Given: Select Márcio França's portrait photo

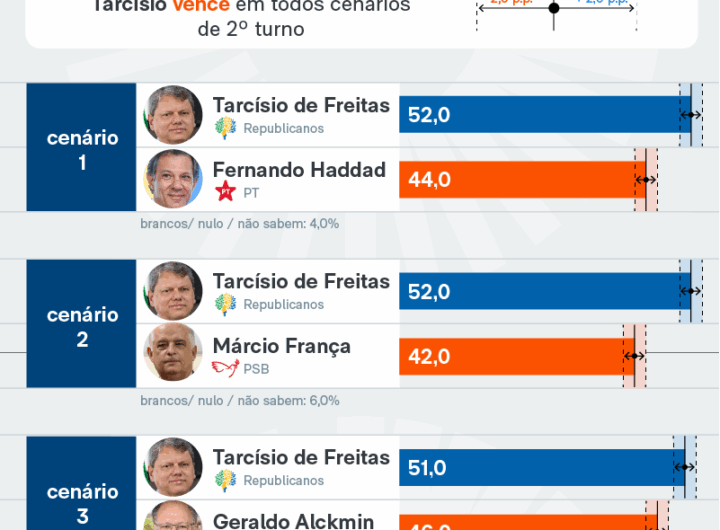Looking at the screenshot, I should pos(173,355).
